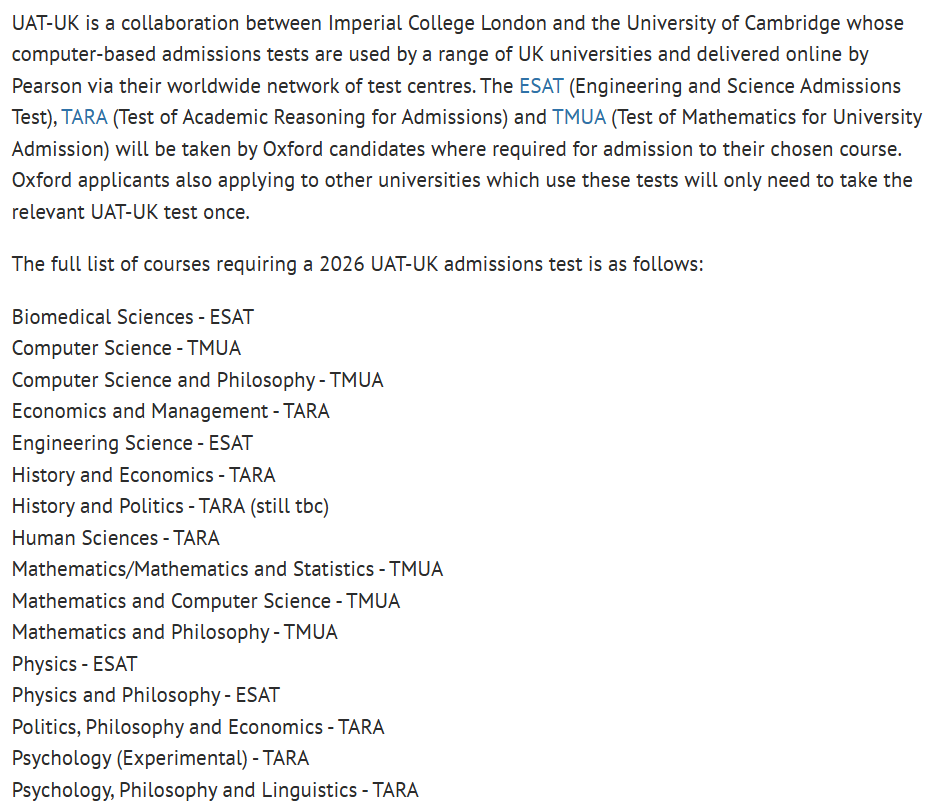This screenshot has width=927, height=810.
Task: Click the Mathematics/Mathematics and Statistics entry
Action: point(227,570)
